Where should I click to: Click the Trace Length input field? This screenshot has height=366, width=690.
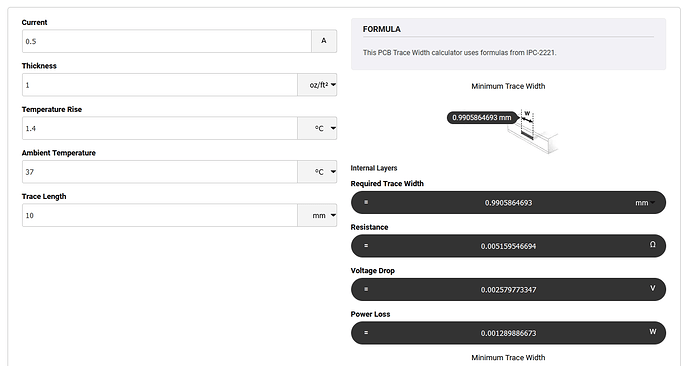[x=160, y=216]
